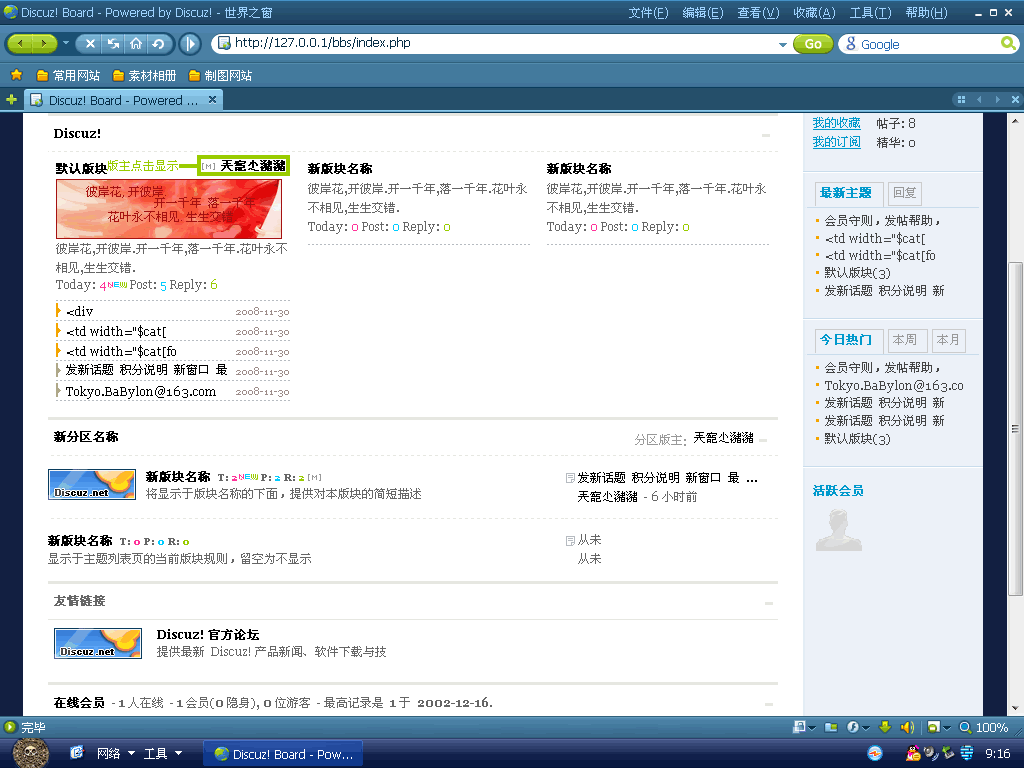Open the 查看(V) menu
Viewport: 1024px width, 768px height.
pyautogui.click(x=758, y=12)
